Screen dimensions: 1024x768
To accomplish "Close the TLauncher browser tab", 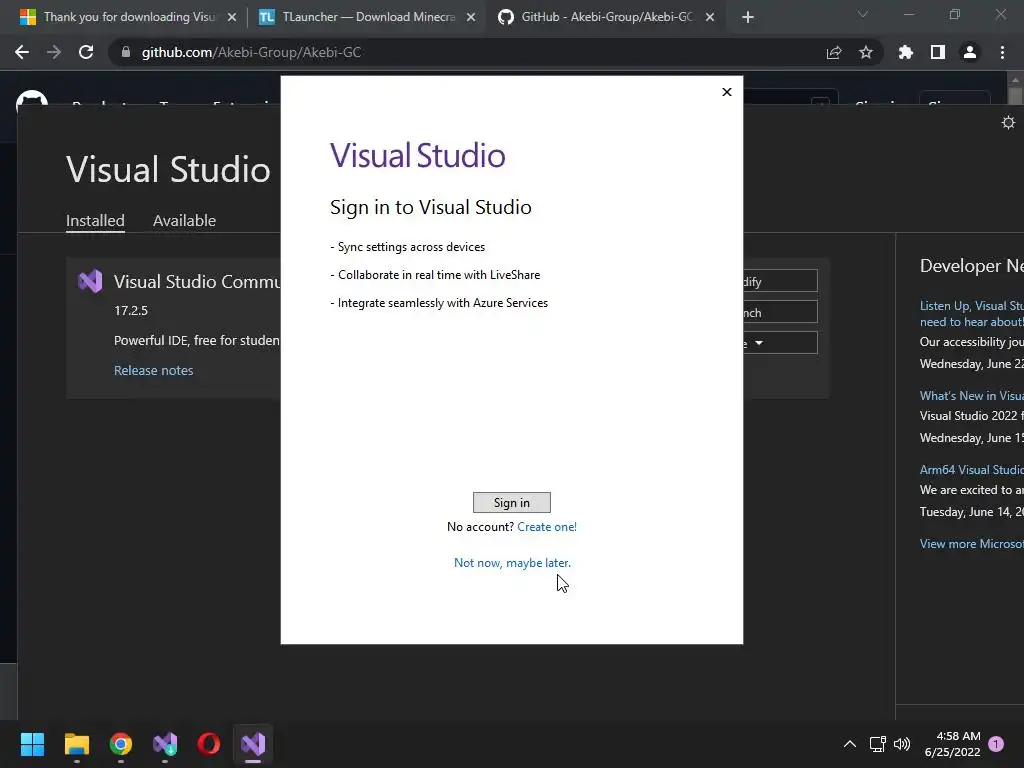I will point(471,18).
